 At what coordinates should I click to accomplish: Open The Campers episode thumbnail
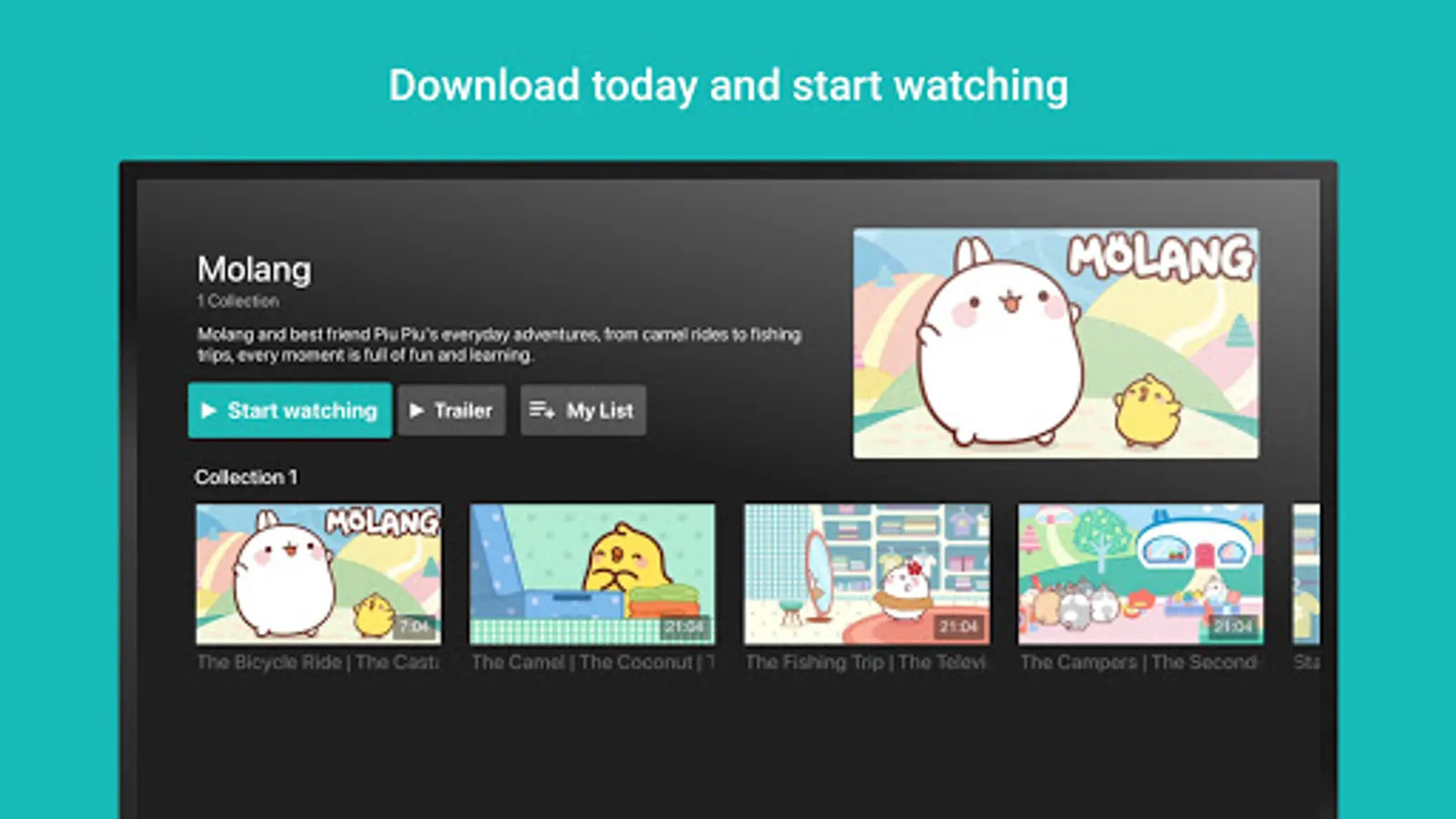pyautogui.click(x=1141, y=574)
